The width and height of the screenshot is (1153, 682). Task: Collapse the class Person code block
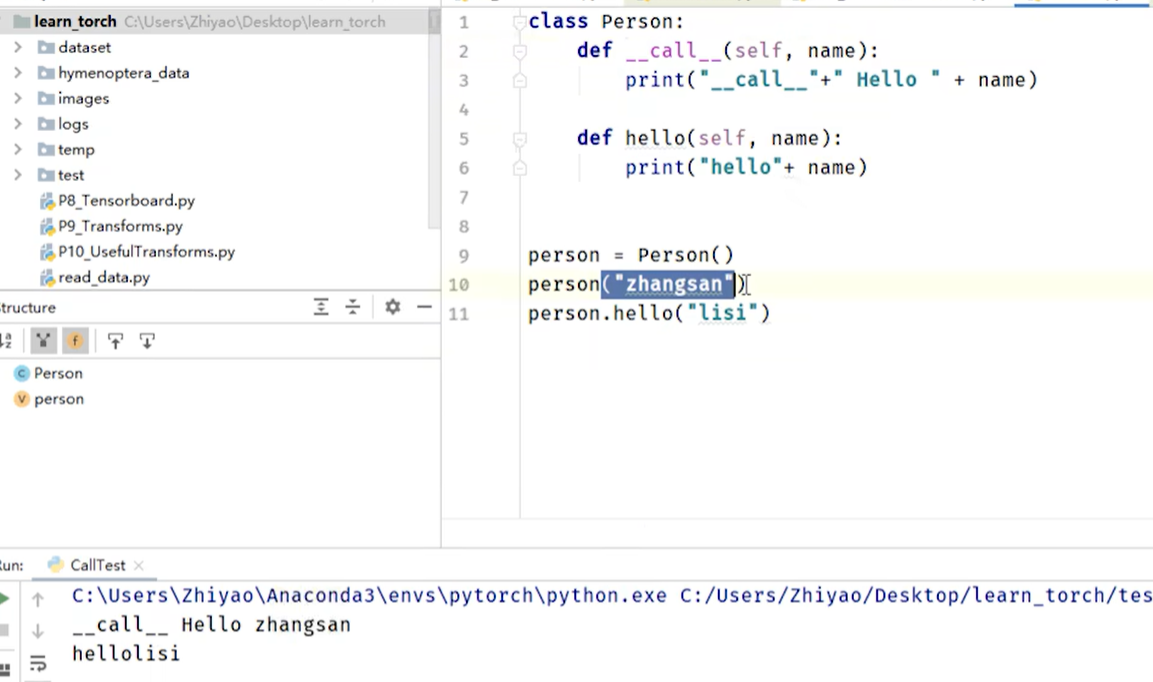(519, 22)
